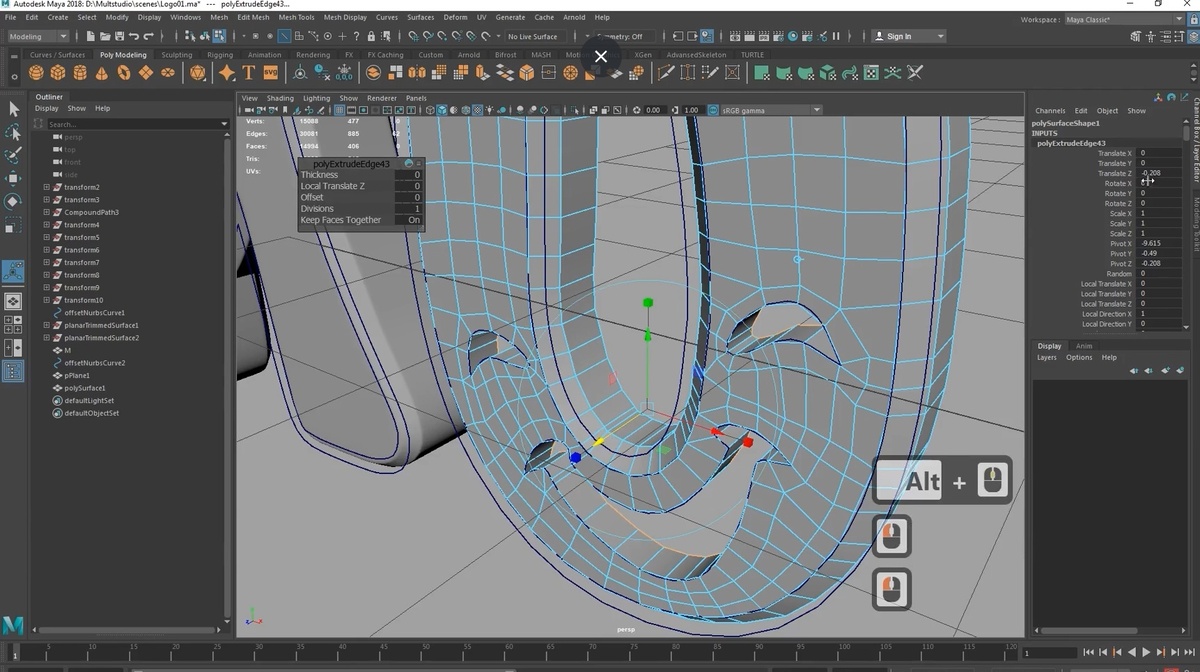1200x672 pixels.
Task: Open the Type tool on the shelf
Action: (248, 72)
